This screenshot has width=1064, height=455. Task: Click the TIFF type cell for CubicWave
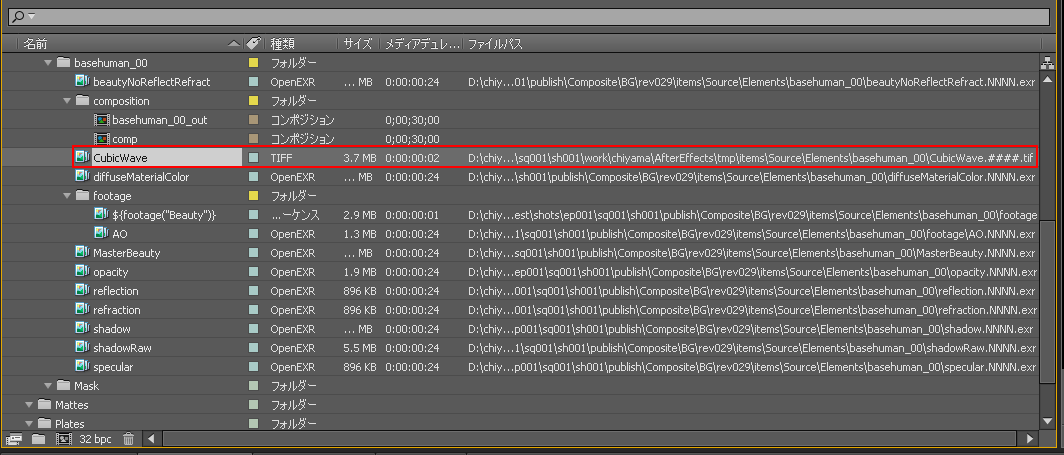tap(282, 157)
